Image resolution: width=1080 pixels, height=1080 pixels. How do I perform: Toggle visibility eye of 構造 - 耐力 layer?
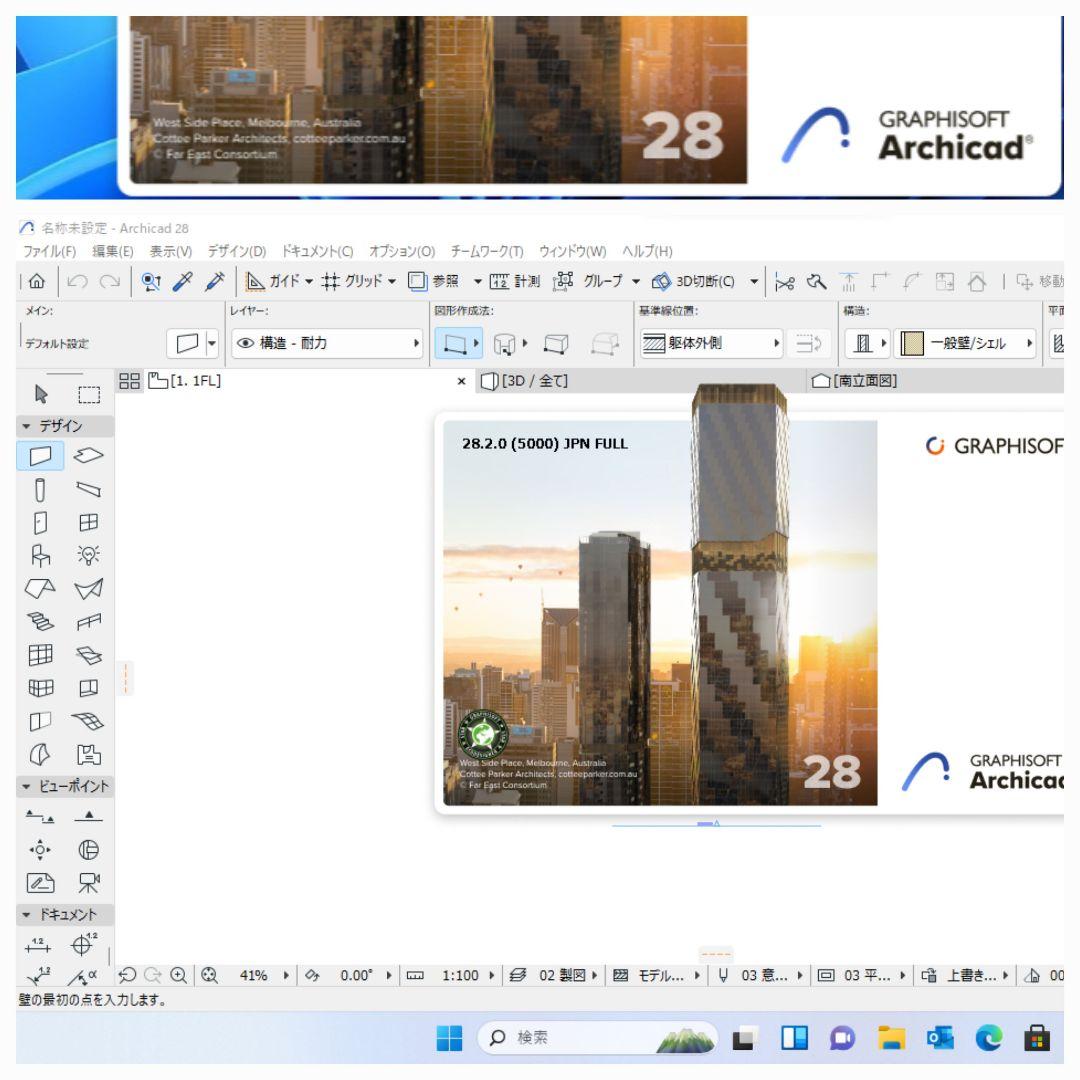tap(245, 343)
